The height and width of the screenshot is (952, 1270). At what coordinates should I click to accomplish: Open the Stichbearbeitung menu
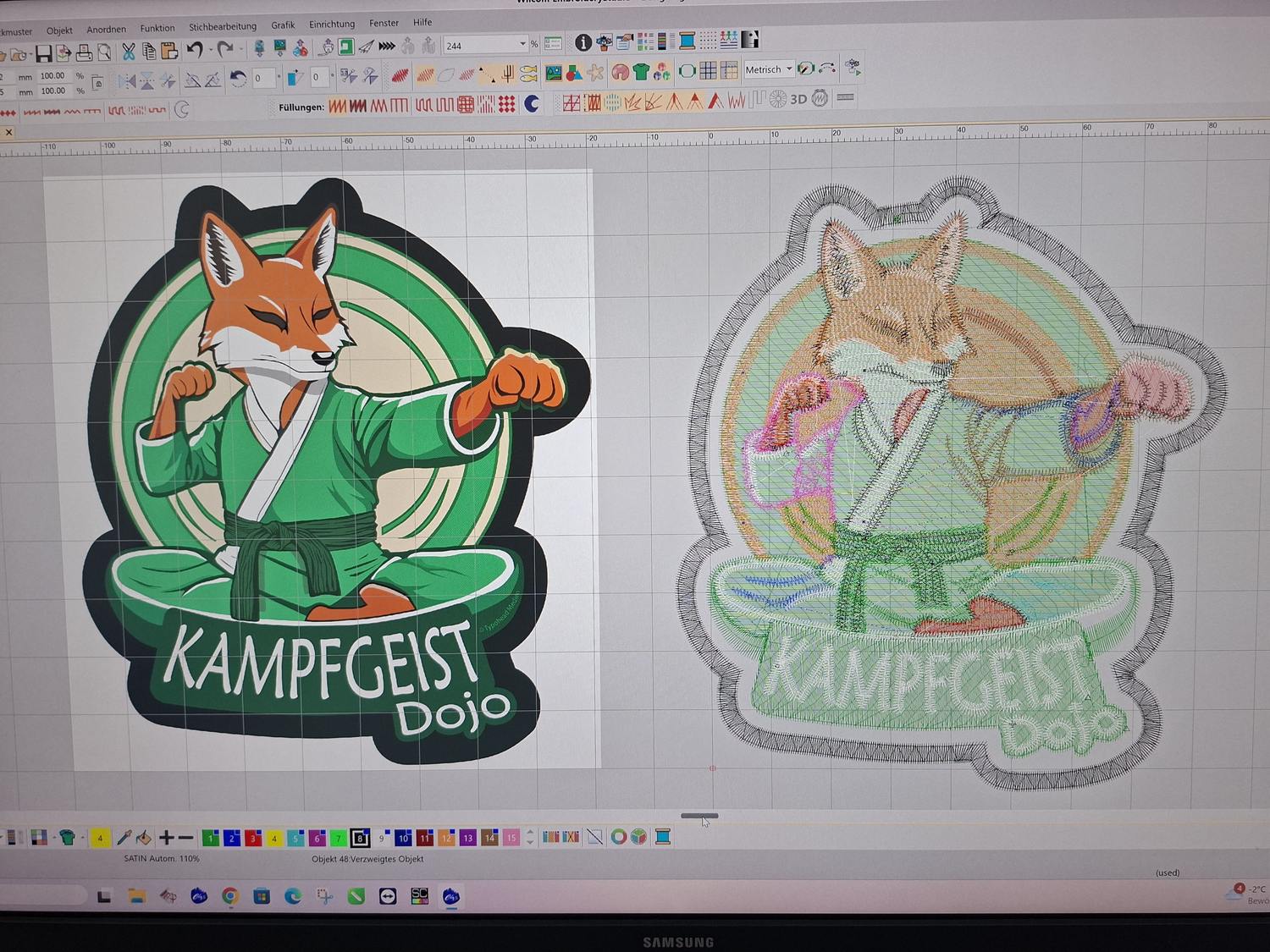click(x=222, y=26)
